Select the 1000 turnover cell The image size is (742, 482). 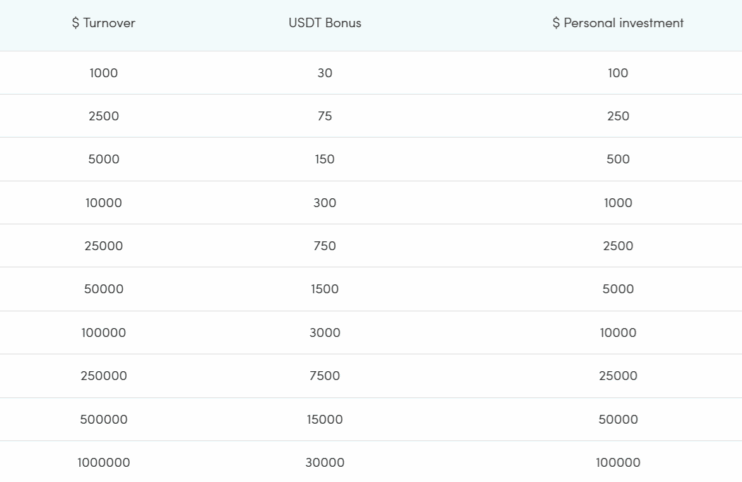click(104, 73)
